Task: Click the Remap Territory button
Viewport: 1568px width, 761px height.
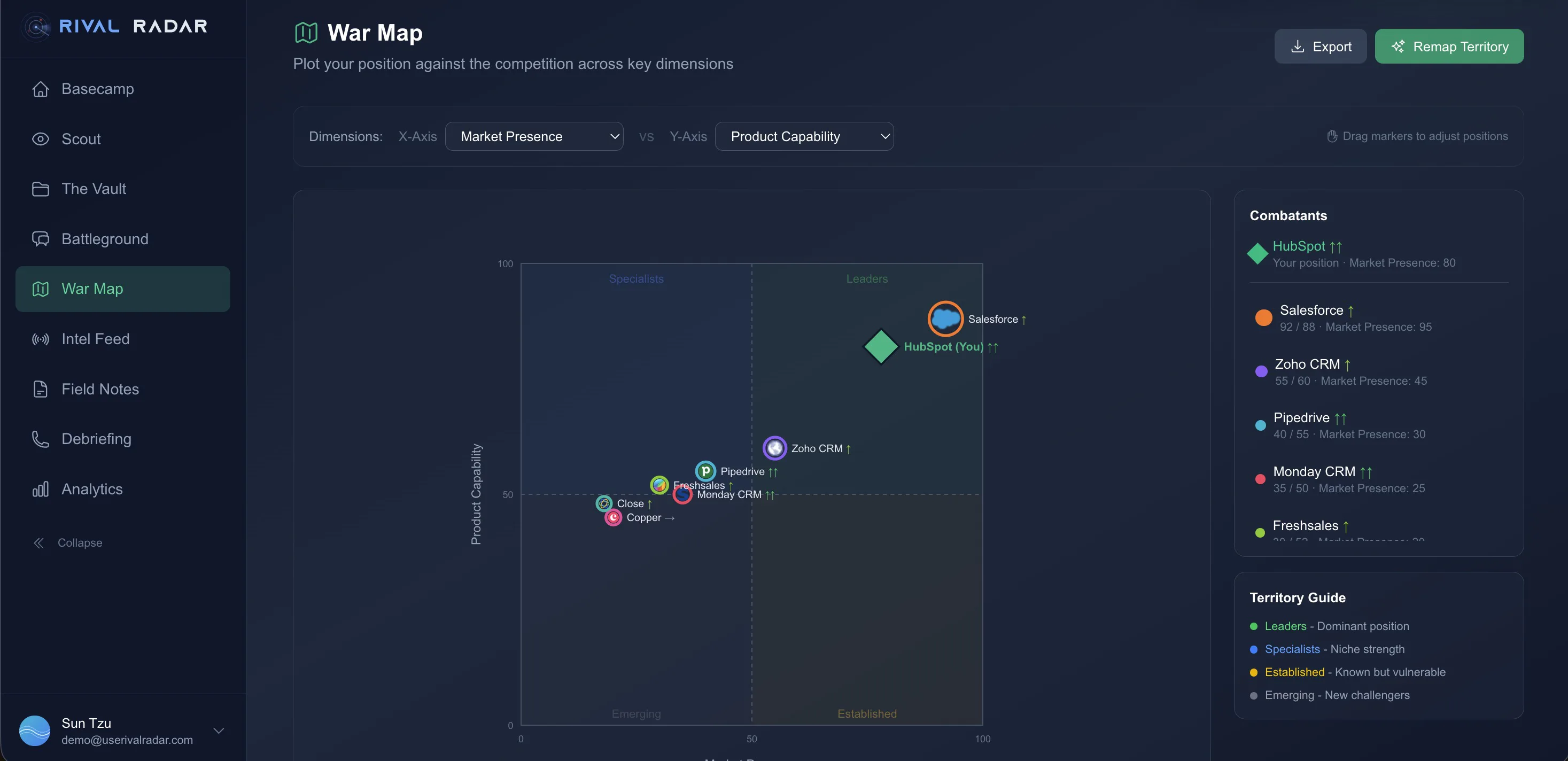Action: tap(1449, 46)
